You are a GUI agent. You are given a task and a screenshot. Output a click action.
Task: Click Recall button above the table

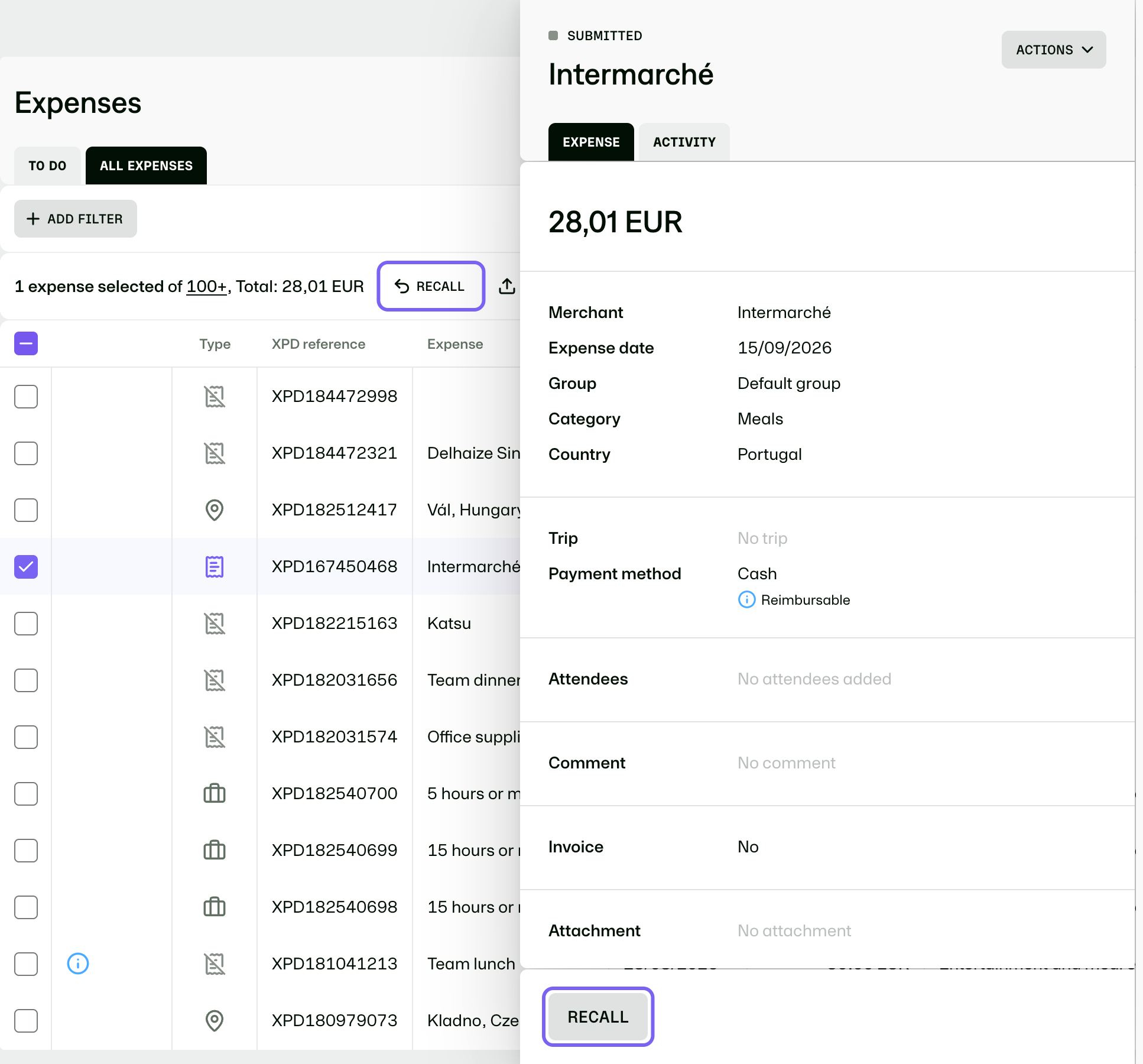pos(431,286)
